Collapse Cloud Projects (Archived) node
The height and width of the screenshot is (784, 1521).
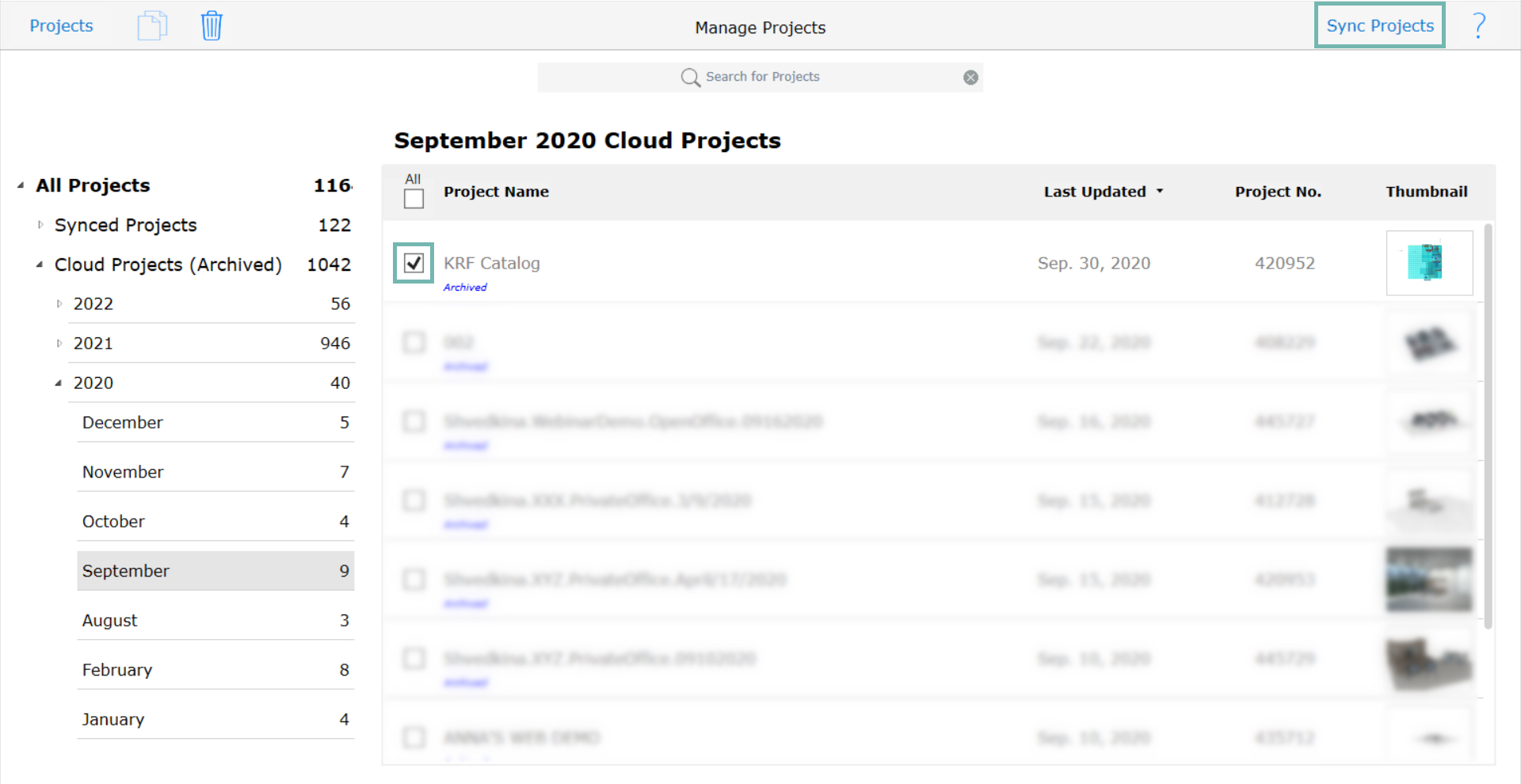(40, 265)
